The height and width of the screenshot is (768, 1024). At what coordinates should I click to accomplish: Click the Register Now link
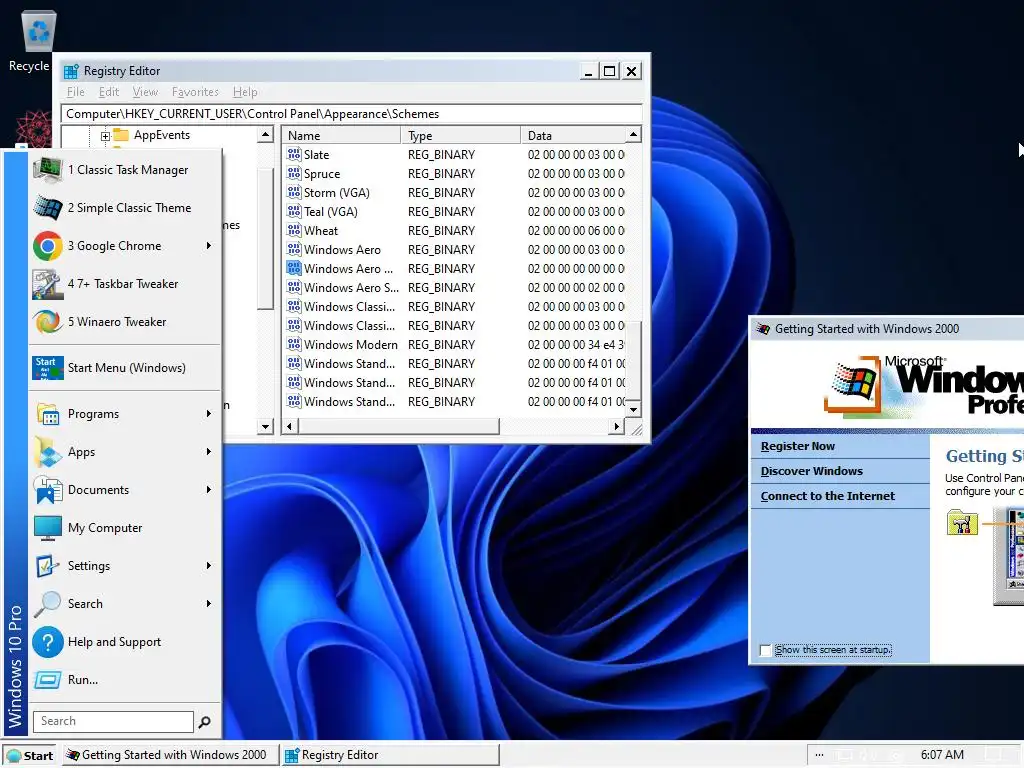(797, 447)
